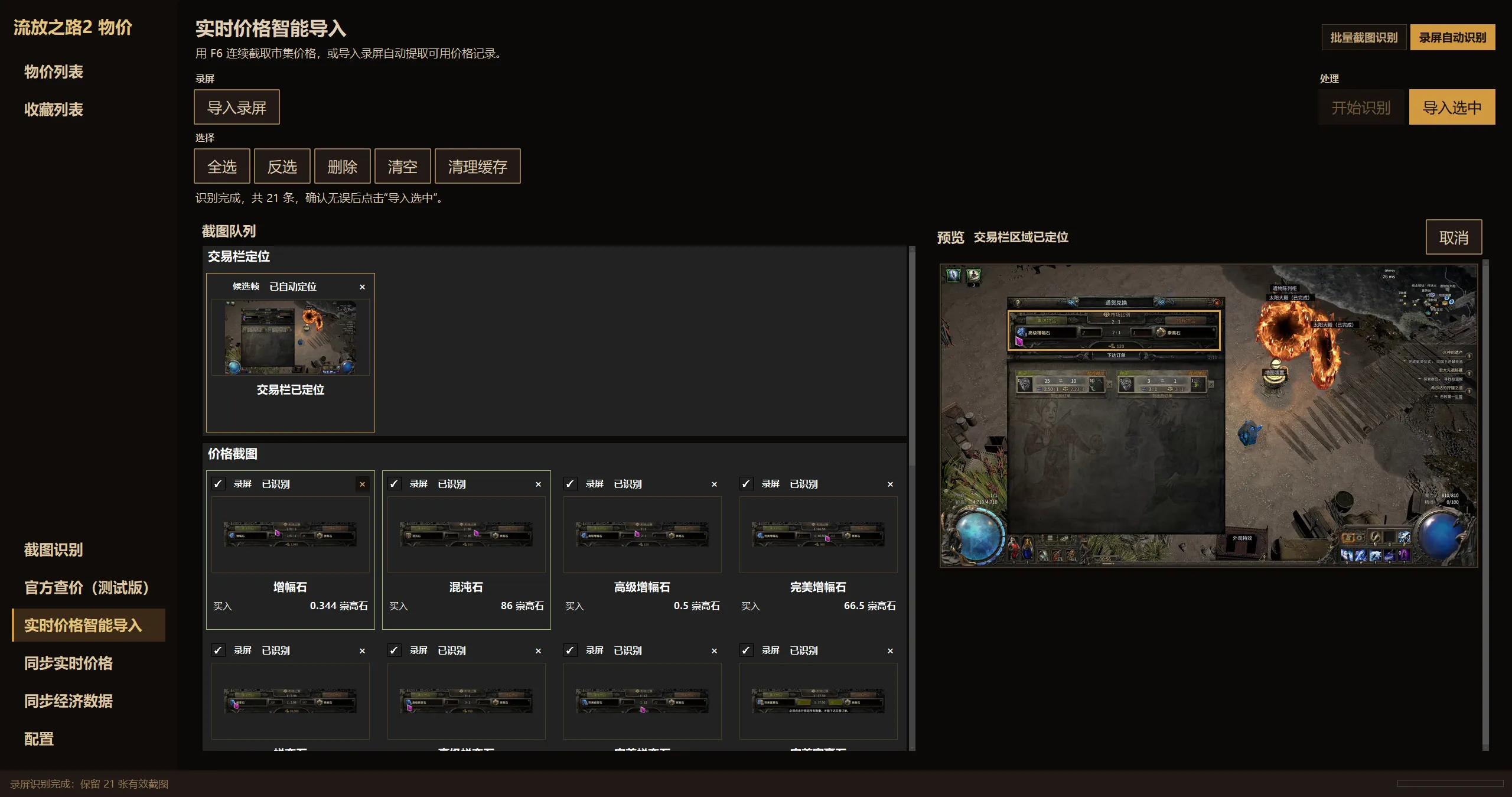
Task: Click 反选 to invert selection
Action: [x=282, y=167]
